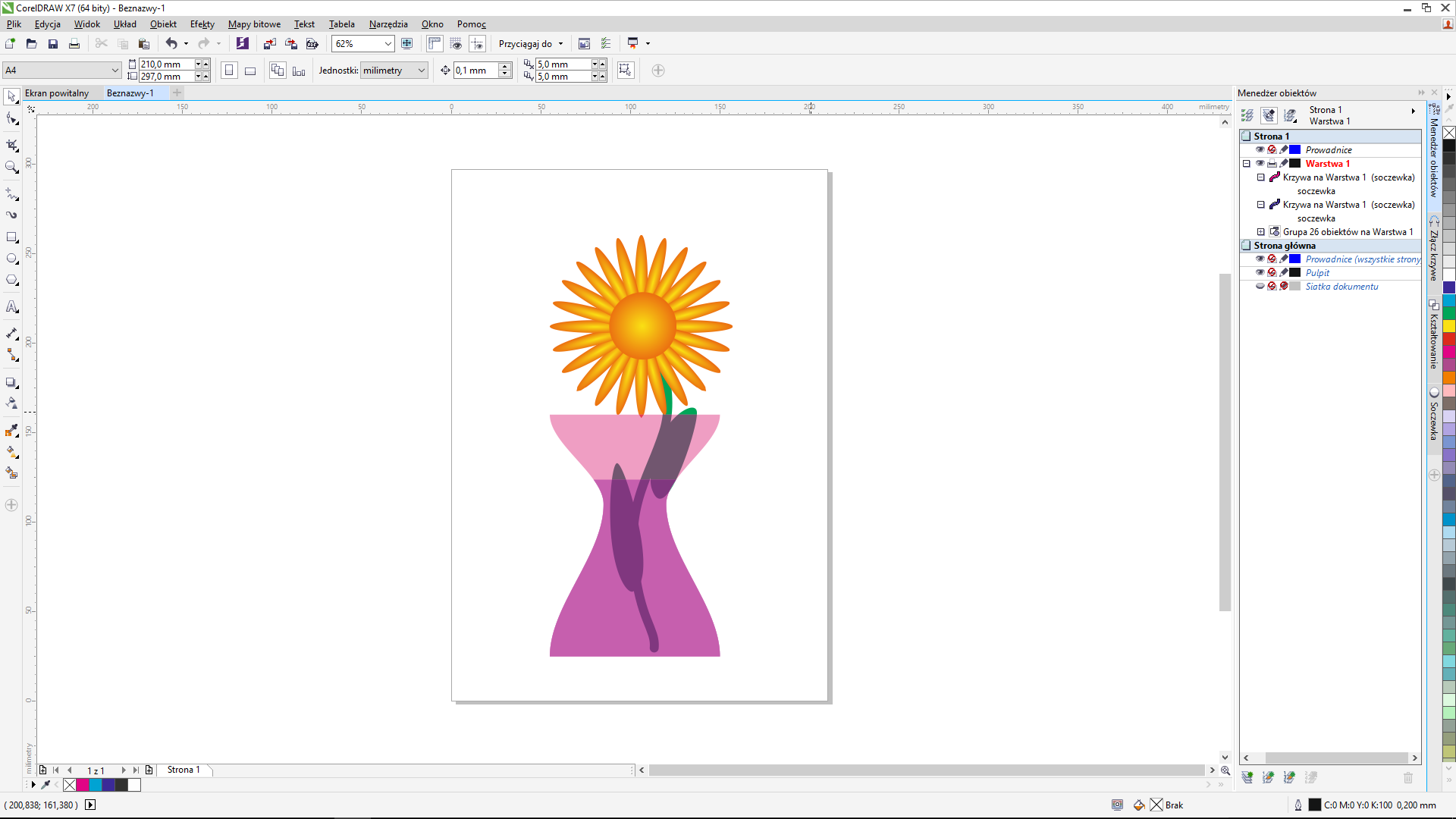Toggle visibility of Siatka dokumentu layer

point(1260,286)
